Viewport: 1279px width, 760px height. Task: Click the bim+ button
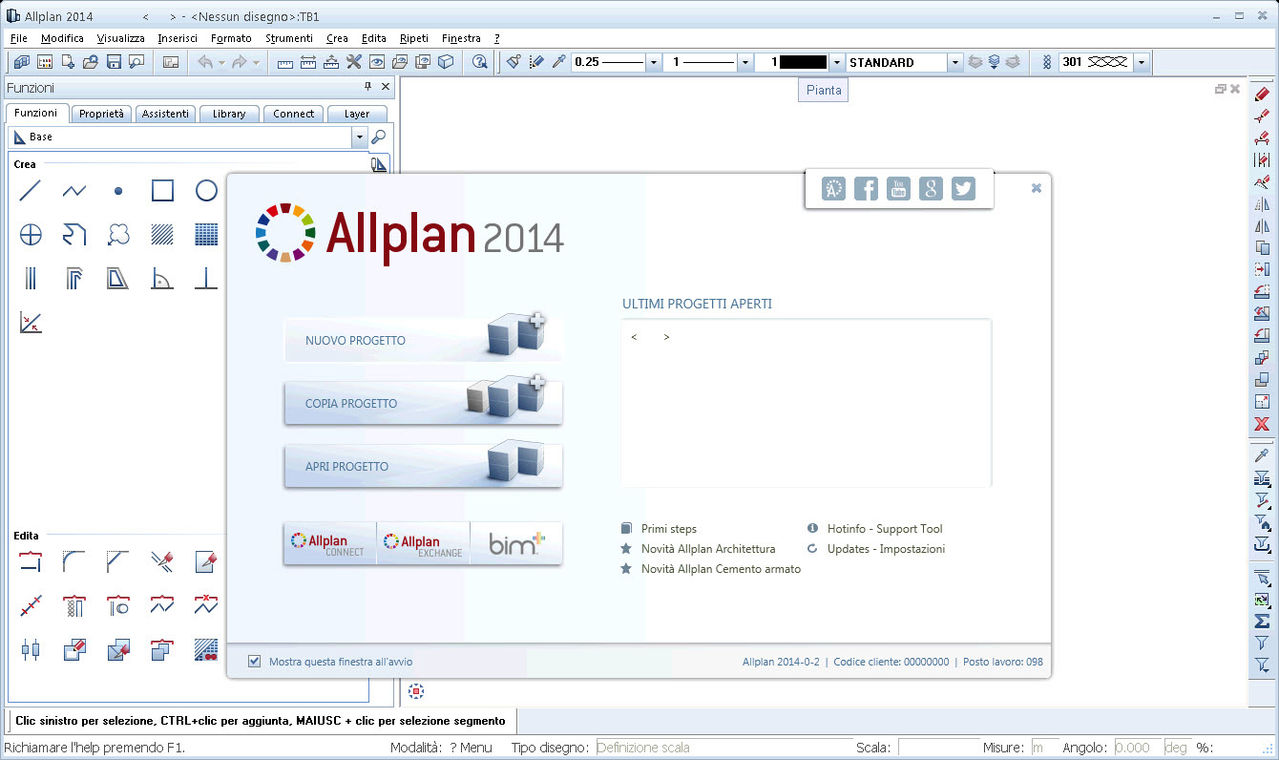pos(516,543)
